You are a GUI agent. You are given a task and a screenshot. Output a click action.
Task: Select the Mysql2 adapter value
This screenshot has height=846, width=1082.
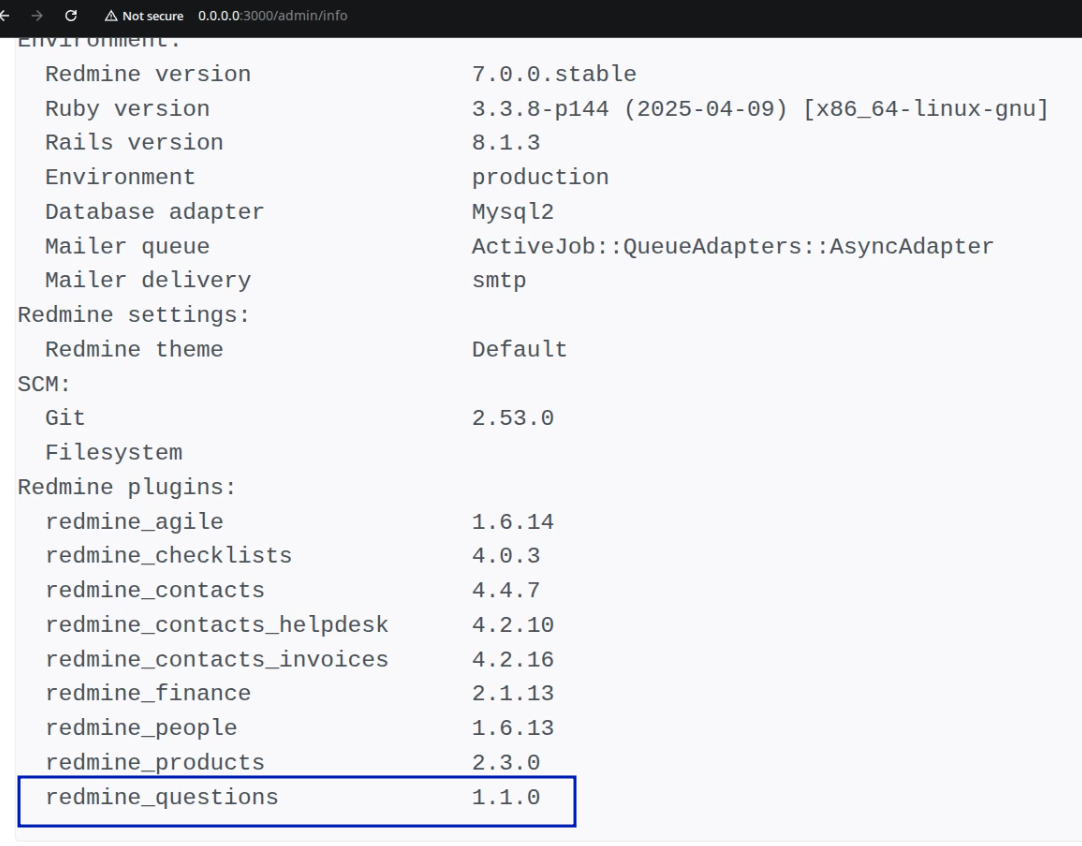(x=513, y=212)
